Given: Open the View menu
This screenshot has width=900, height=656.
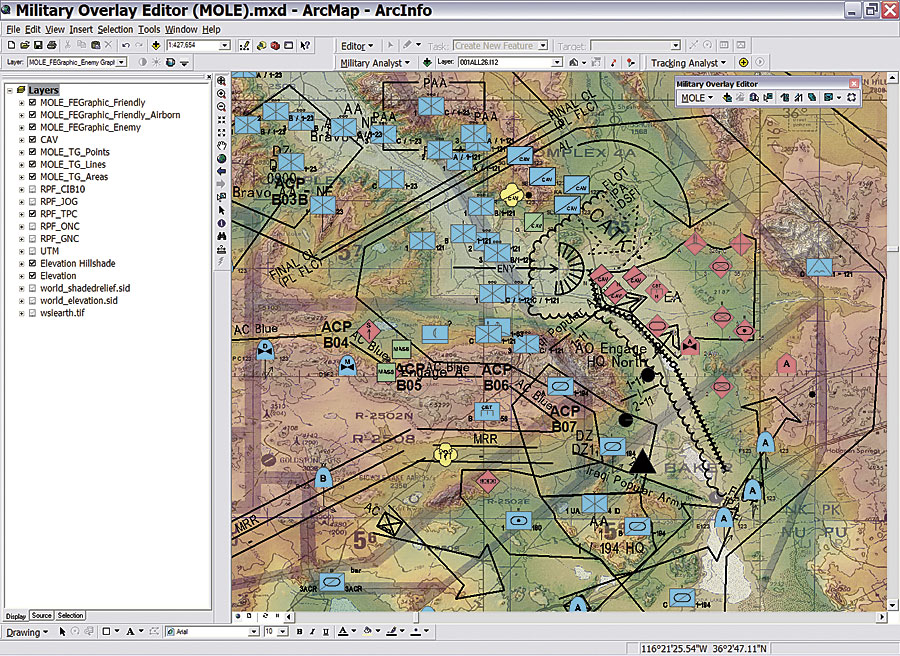Looking at the screenshot, I should tap(55, 29).
